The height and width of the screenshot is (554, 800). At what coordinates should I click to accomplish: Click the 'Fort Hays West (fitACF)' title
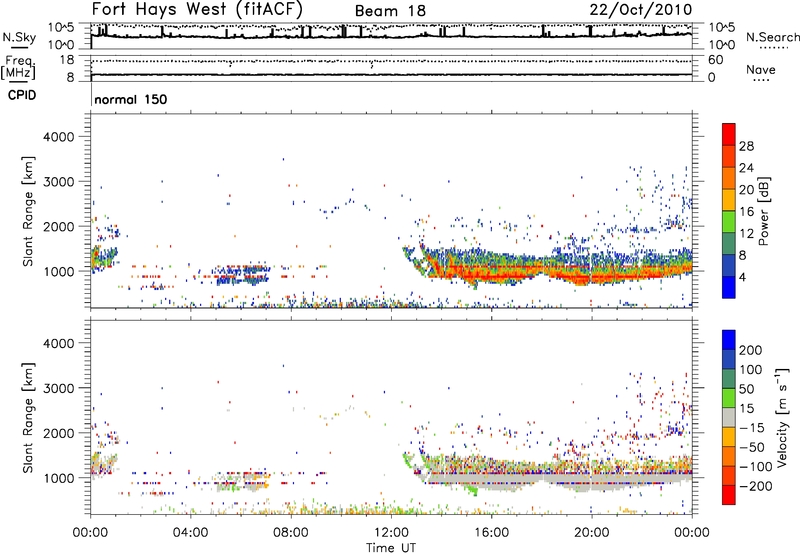tap(197, 9)
